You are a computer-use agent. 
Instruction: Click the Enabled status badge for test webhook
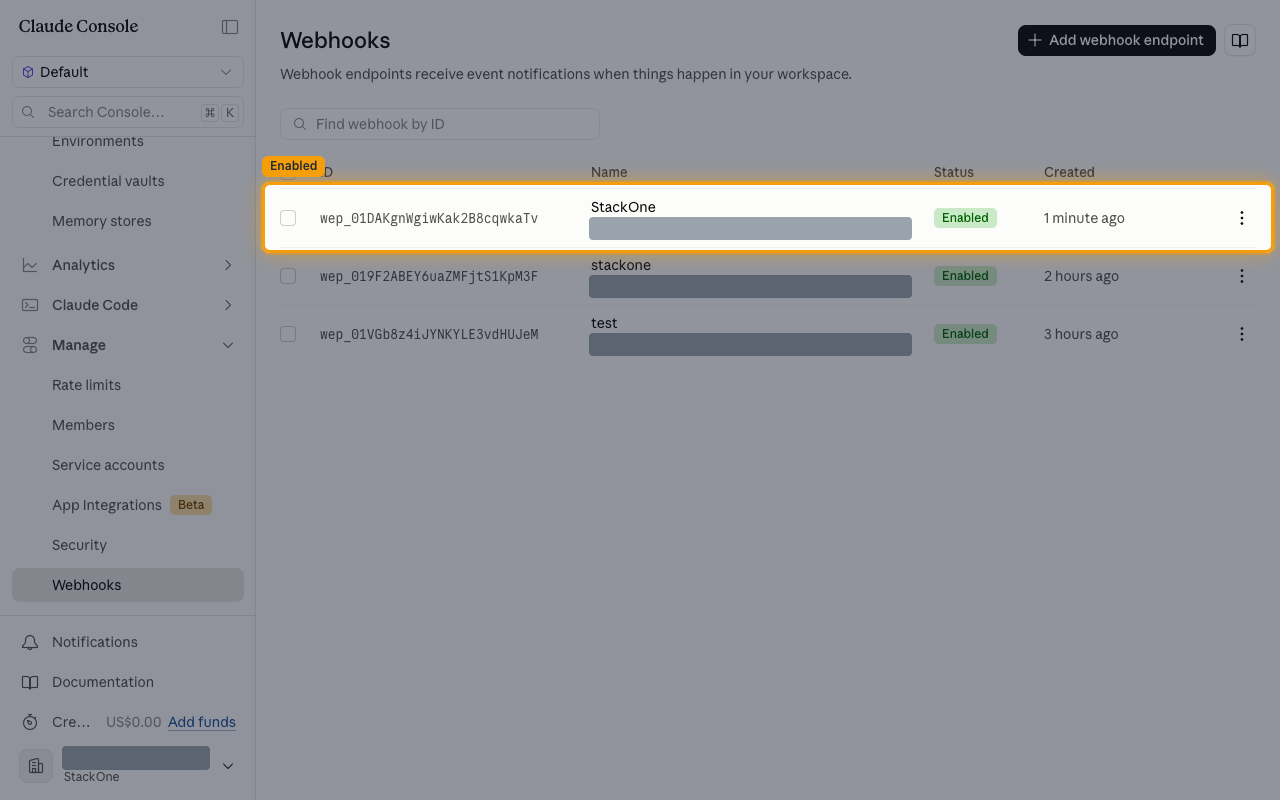[965, 334]
